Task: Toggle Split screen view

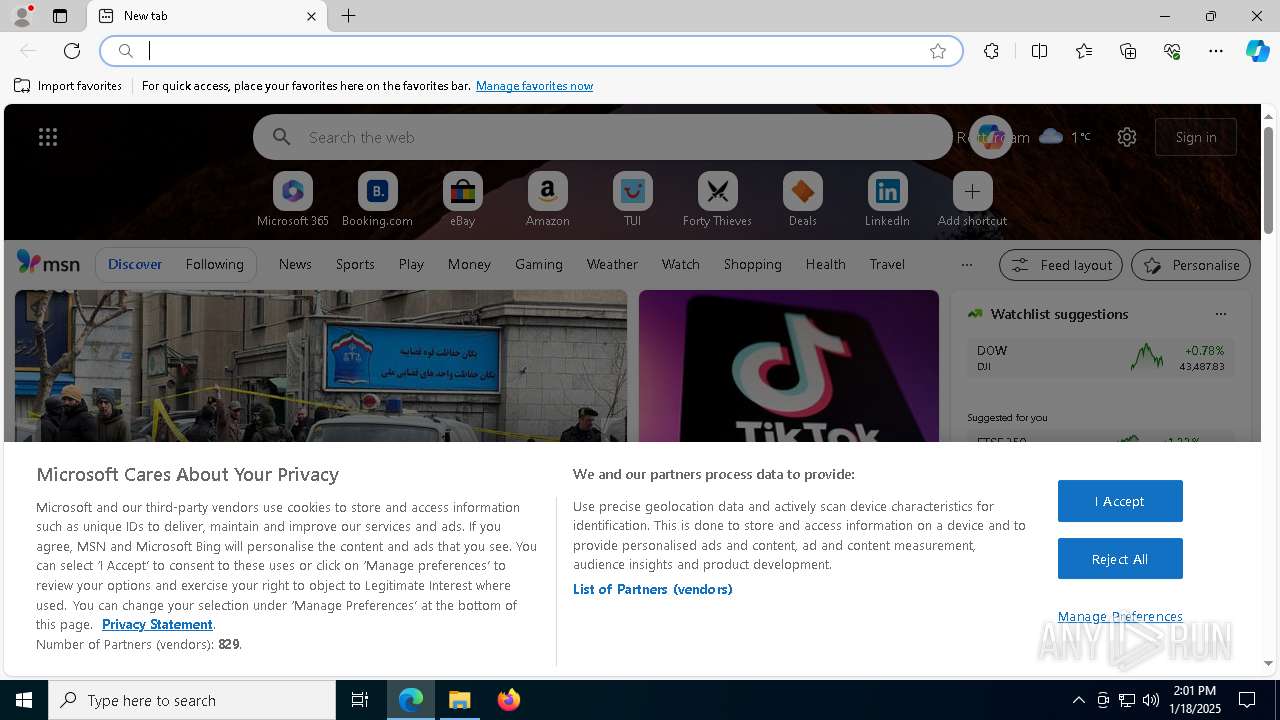Action: pyautogui.click(x=1039, y=51)
